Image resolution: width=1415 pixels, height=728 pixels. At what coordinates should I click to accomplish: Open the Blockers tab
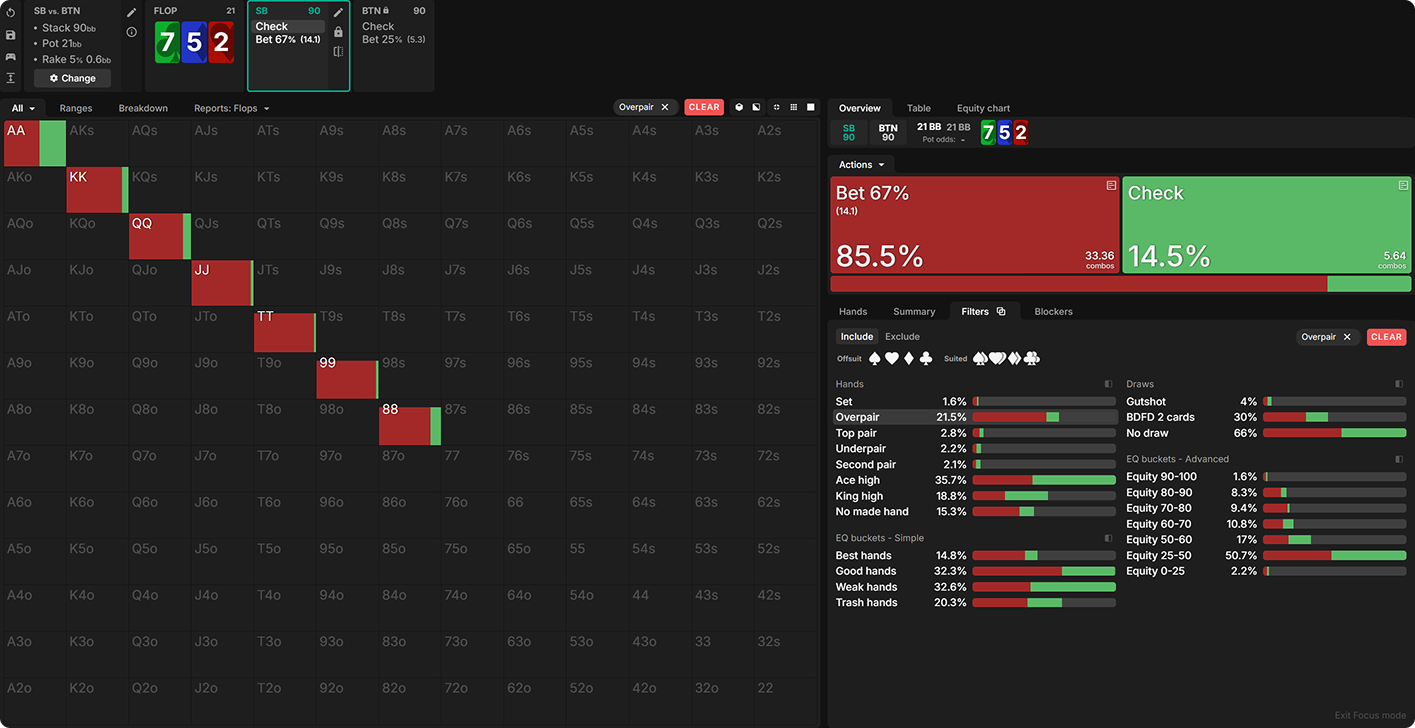point(1053,312)
